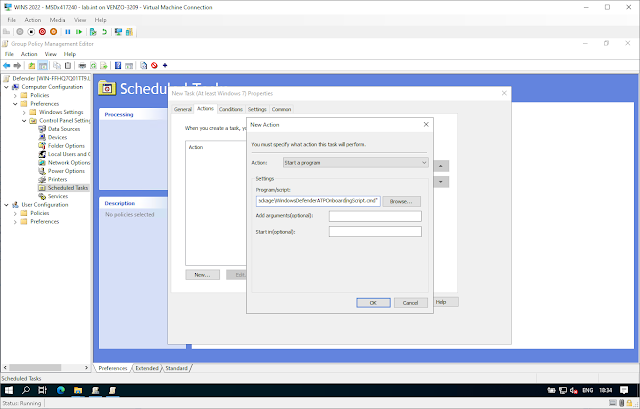Click the Paste clipboard icon in the editor toolbar
Screen dimensions: 640x409
pyautogui.click(x=68, y=65)
